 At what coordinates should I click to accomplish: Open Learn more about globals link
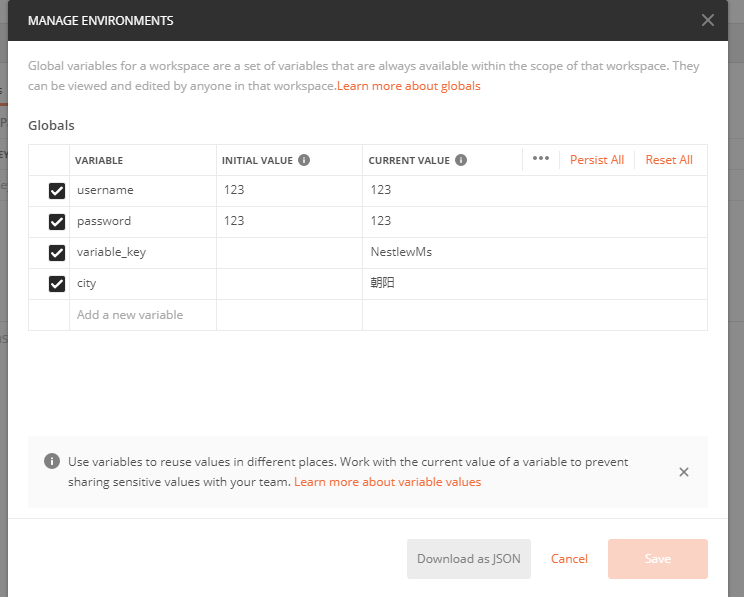point(409,86)
